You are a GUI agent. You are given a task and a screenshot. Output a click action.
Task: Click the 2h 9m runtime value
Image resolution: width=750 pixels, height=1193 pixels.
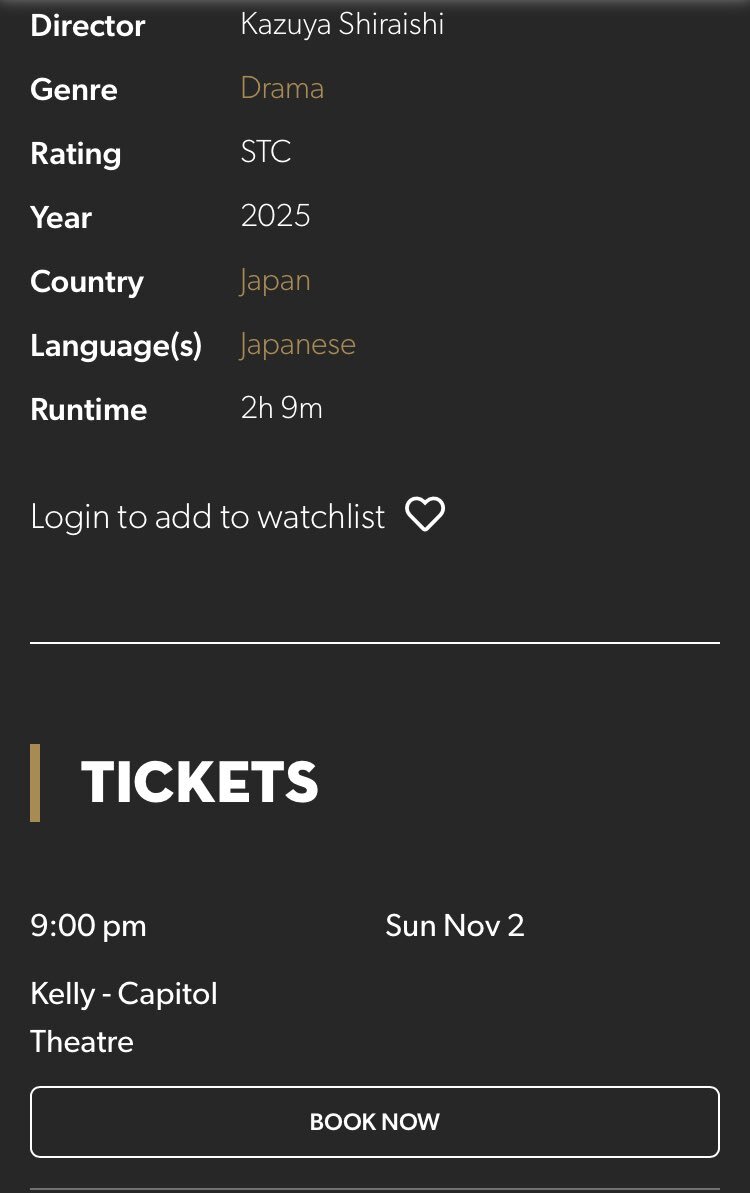281,408
